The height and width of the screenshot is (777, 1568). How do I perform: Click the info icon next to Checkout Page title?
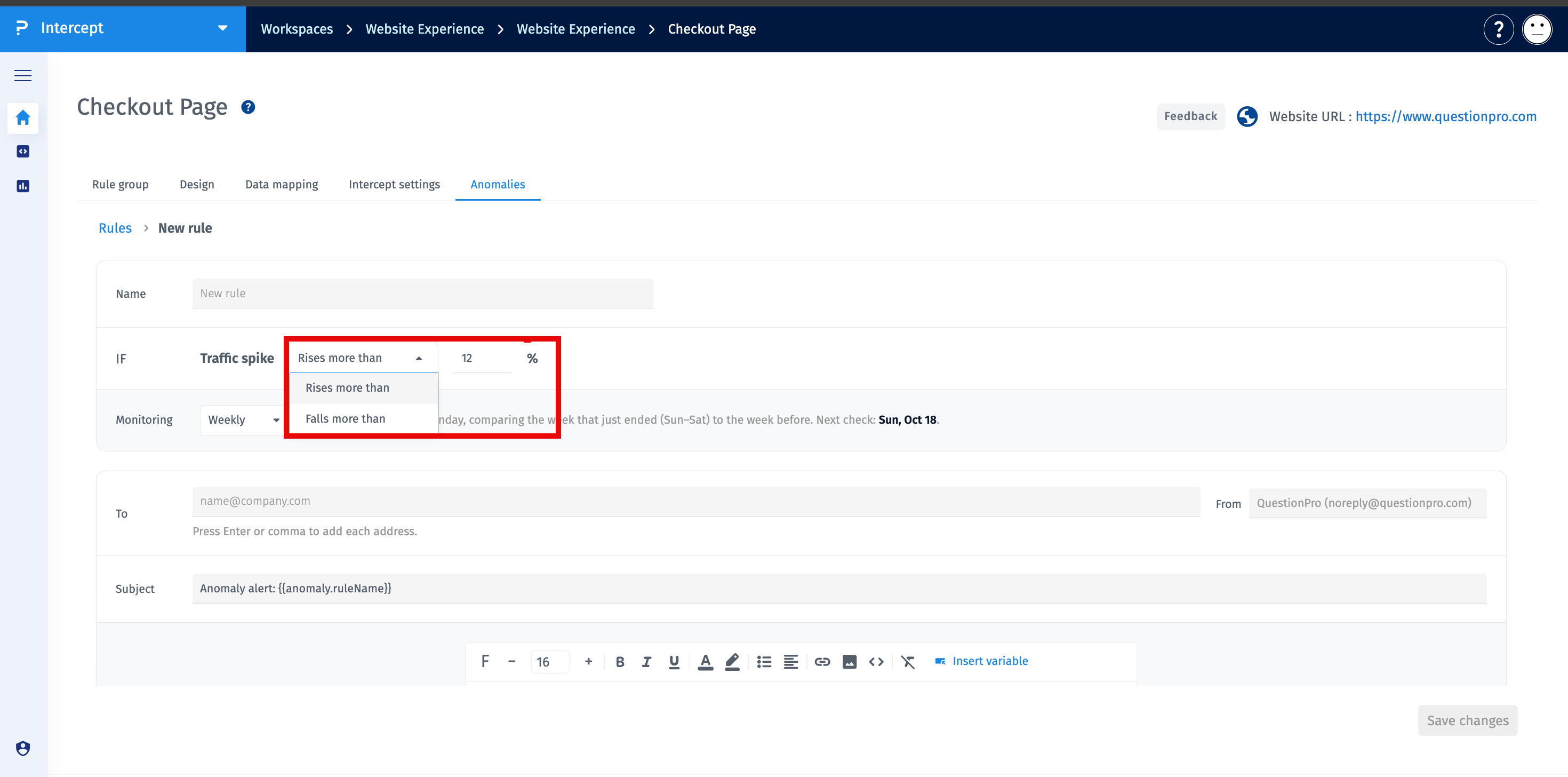click(x=248, y=107)
